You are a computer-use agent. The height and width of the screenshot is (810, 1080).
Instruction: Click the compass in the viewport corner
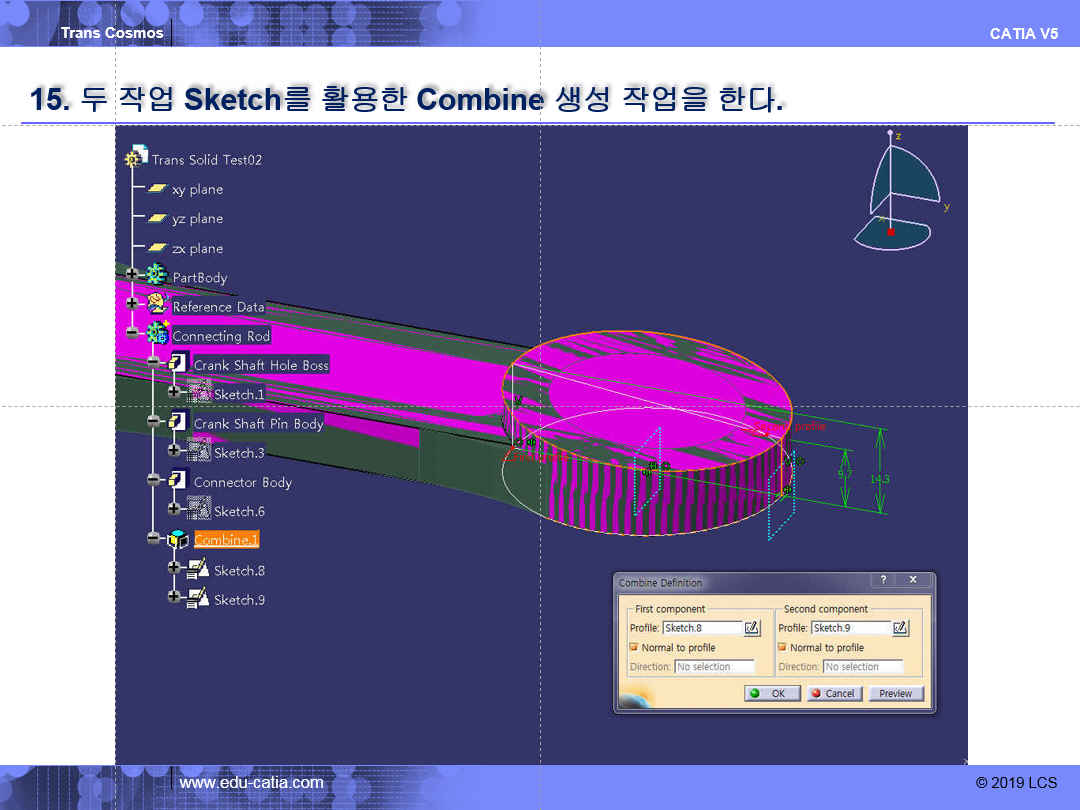click(x=895, y=190)
